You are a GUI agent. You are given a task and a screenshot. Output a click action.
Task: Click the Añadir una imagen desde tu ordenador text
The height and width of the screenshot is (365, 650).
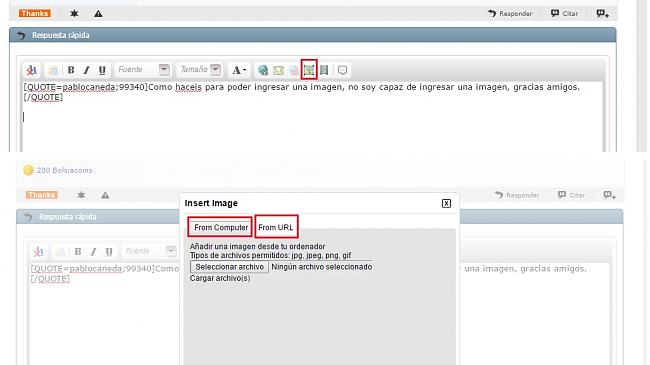257,246
